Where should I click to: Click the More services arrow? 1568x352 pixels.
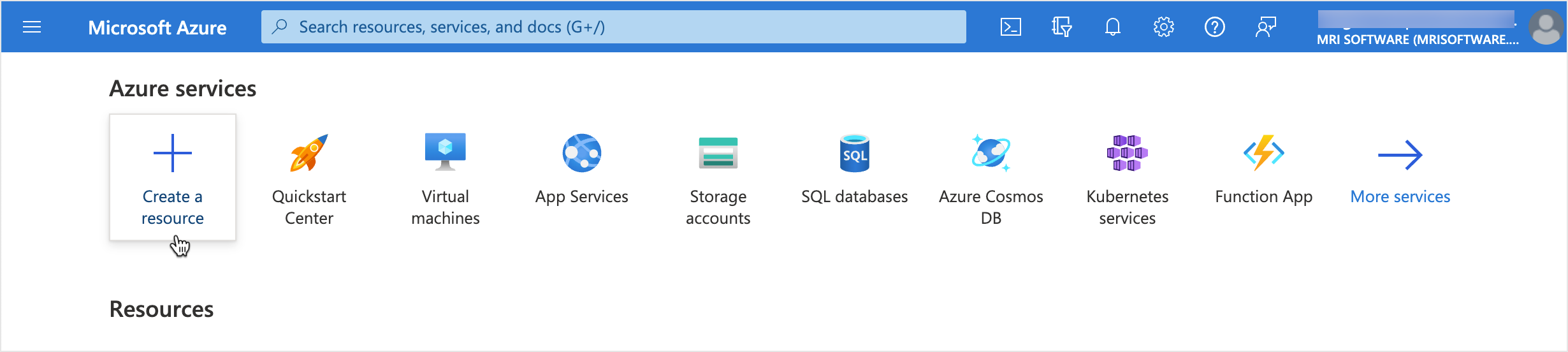coord(1400,155)
